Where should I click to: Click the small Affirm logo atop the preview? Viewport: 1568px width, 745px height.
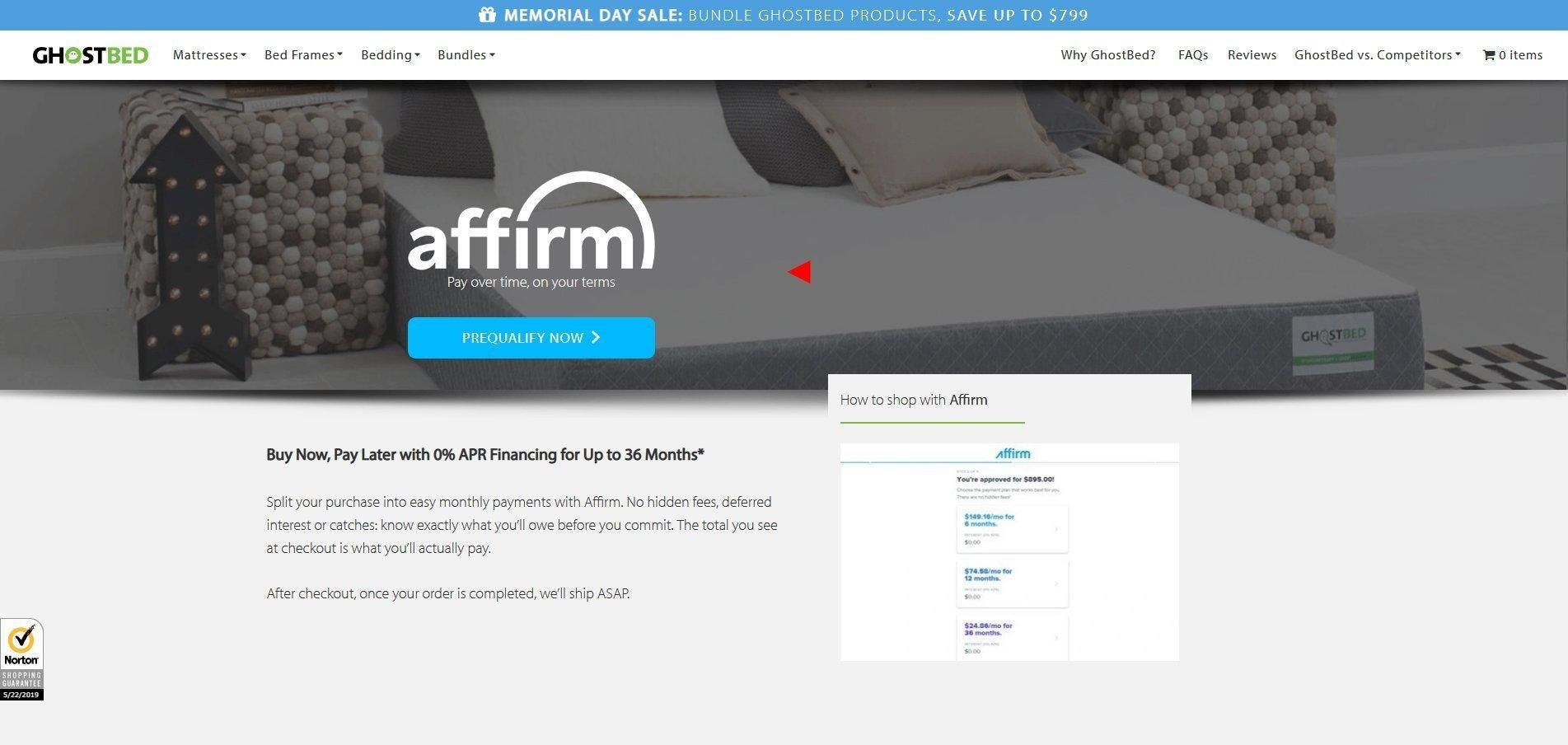1012,454
